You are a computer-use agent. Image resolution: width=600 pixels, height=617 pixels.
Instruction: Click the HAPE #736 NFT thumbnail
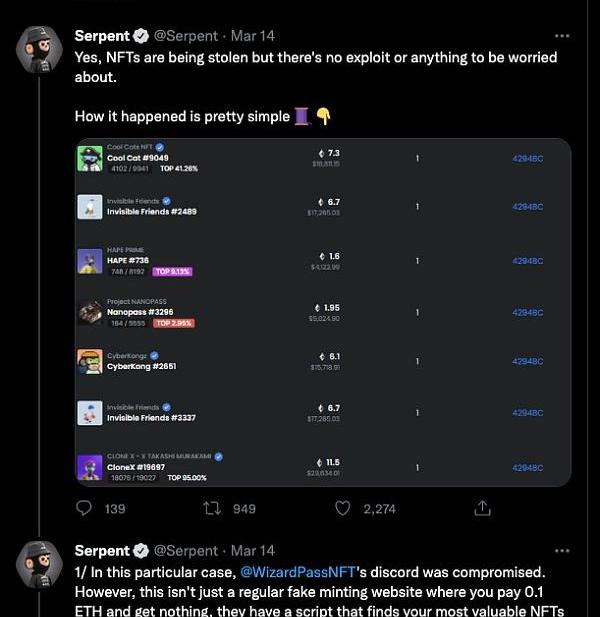coord(90,260)
